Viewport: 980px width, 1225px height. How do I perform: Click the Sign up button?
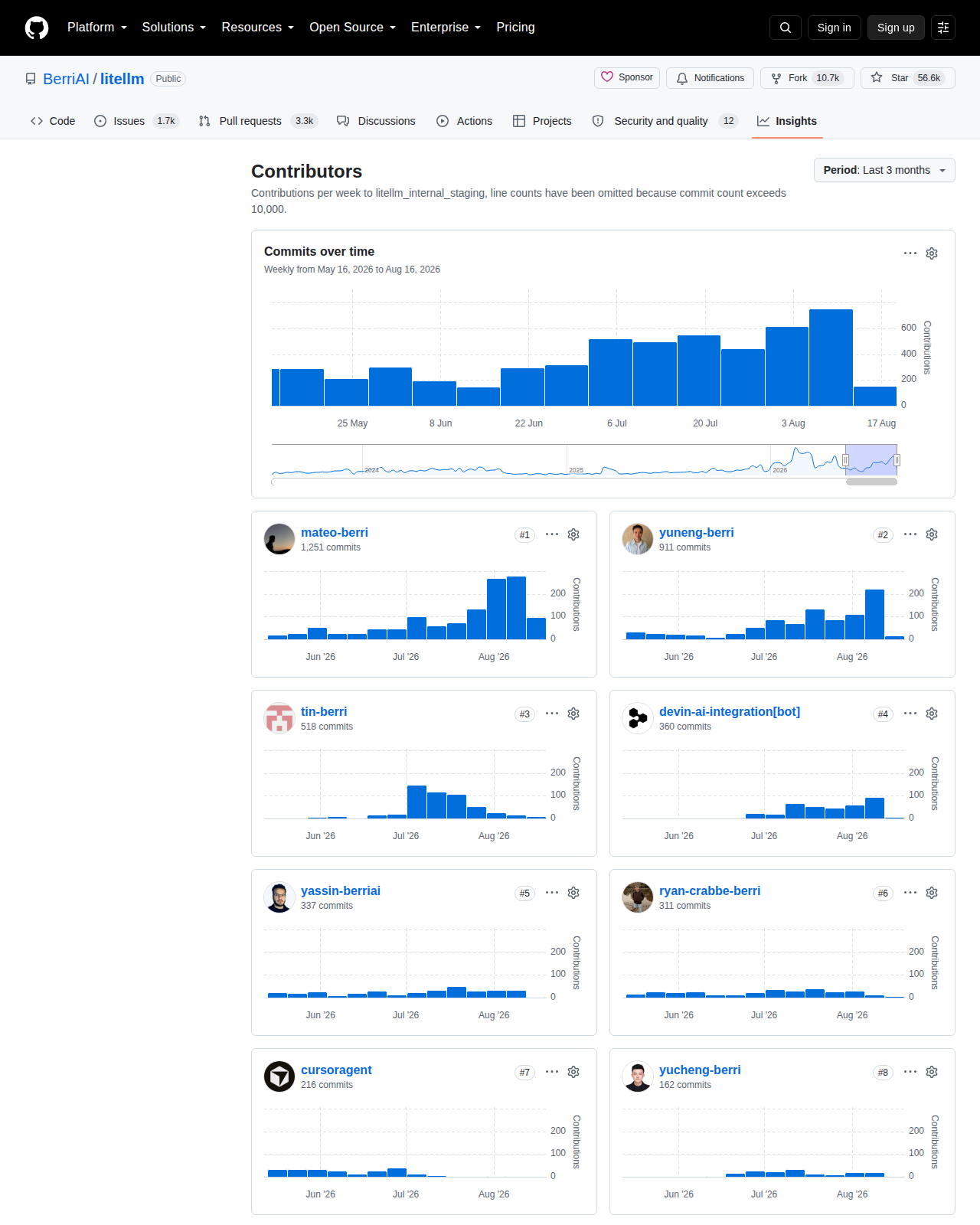pyautogui.click(x=896, y=28)
